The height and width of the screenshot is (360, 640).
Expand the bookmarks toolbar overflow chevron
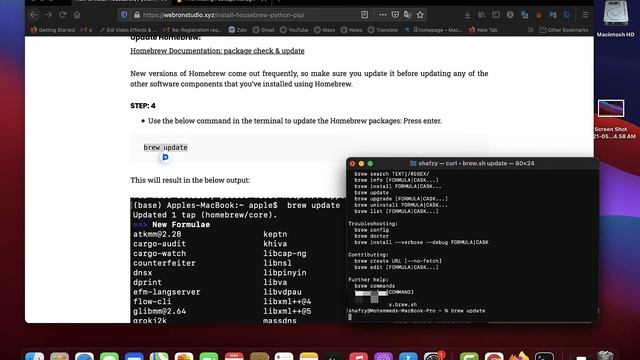530,30
